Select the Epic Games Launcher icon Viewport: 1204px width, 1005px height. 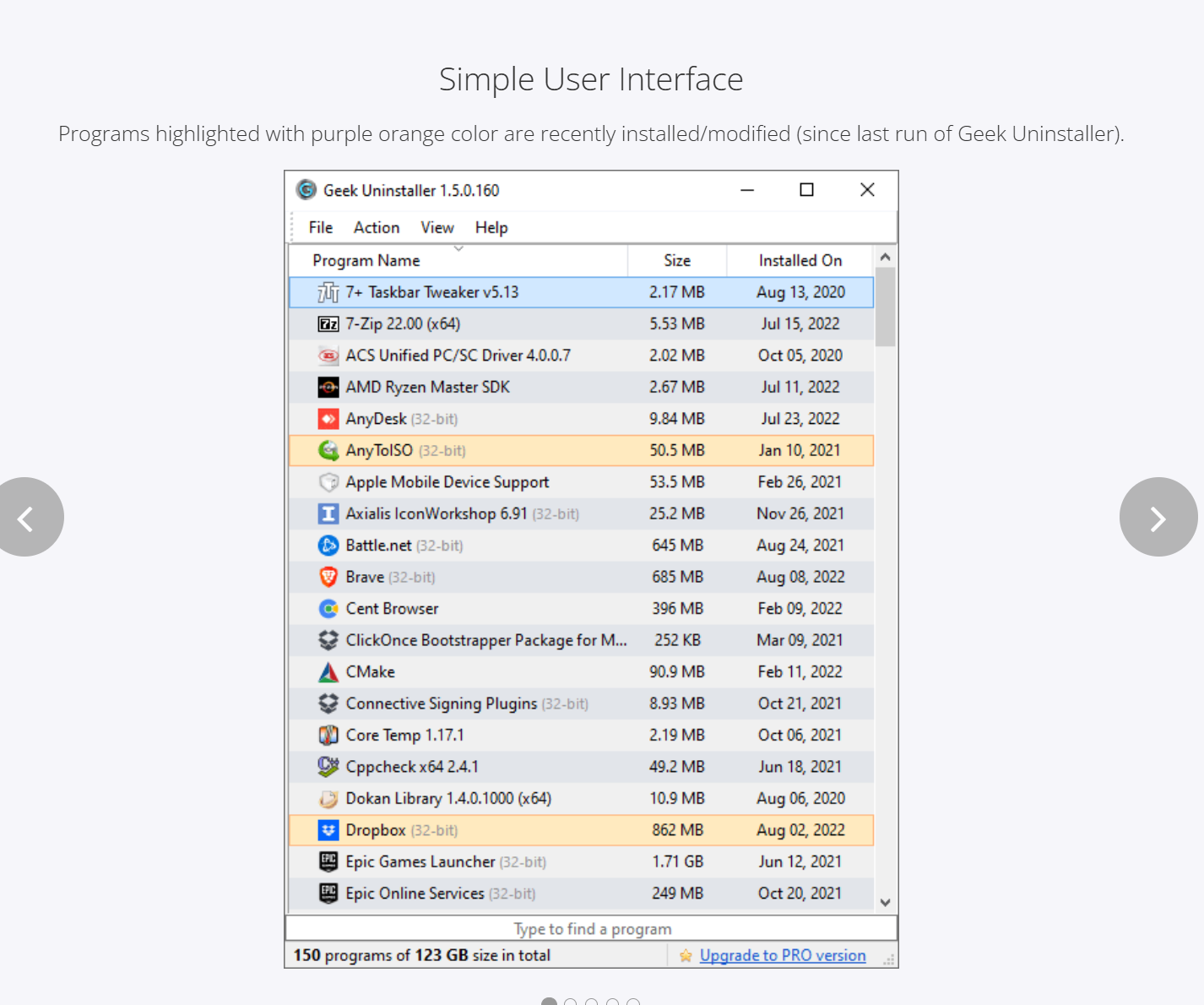[x=328, y=862]
